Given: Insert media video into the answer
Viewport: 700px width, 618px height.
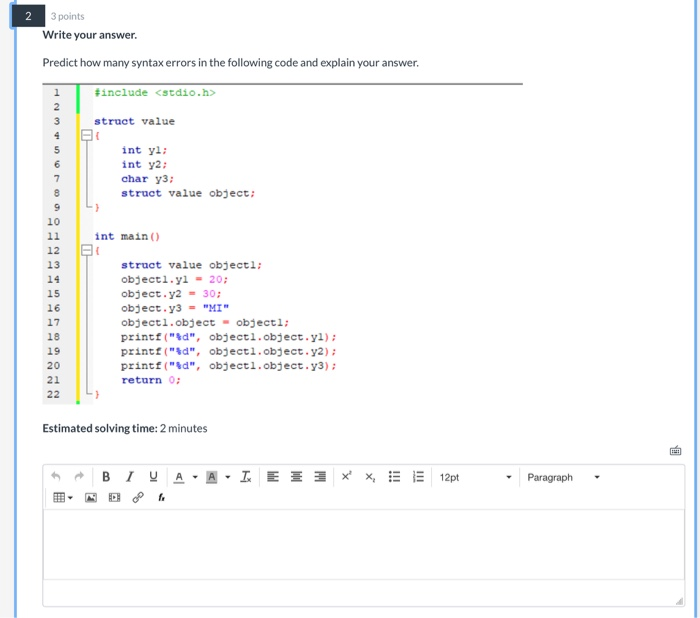Looking at the screenshot, I should (x=114, y=497).
